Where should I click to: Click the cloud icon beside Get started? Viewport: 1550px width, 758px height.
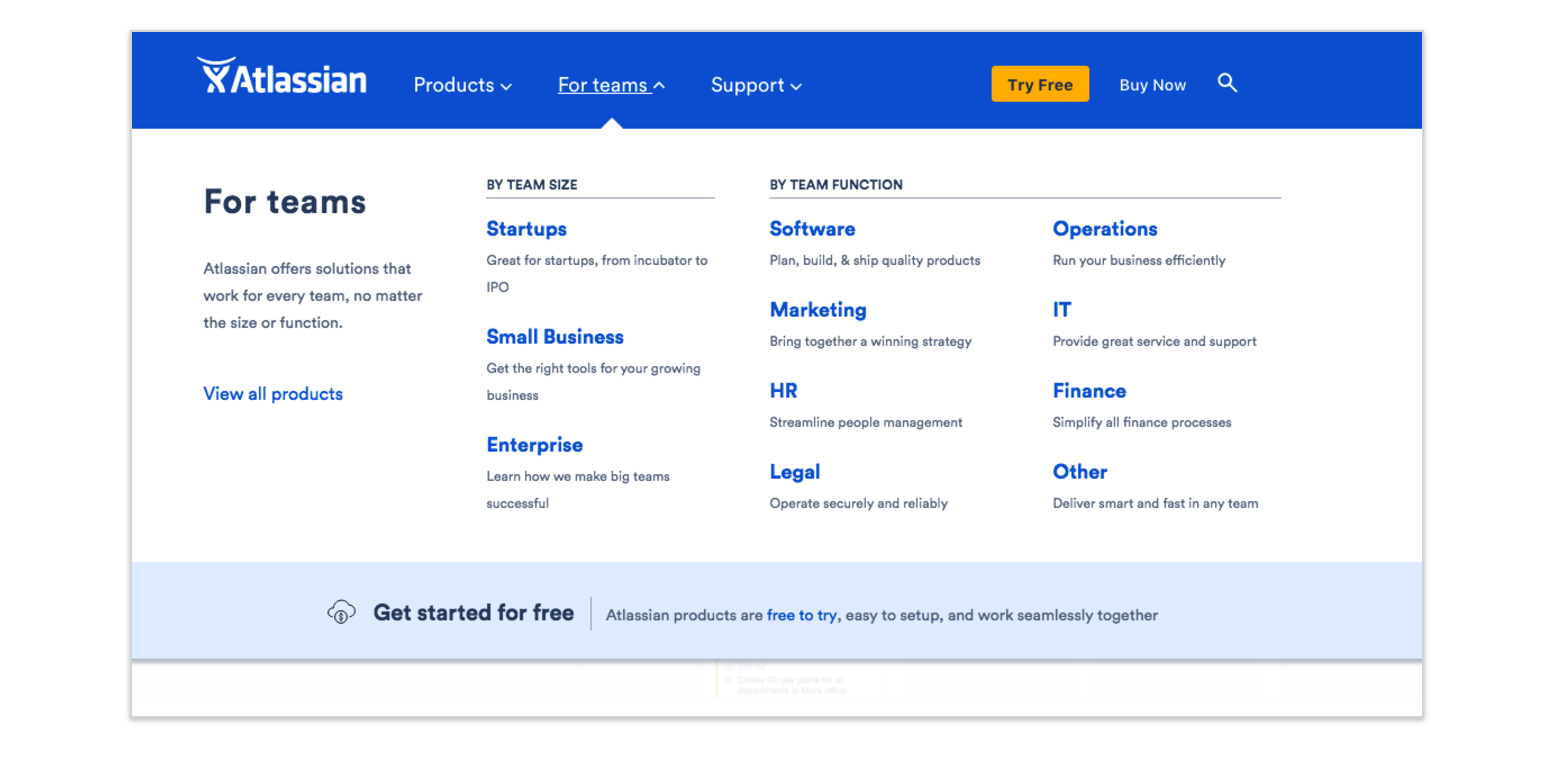[342, 612]
